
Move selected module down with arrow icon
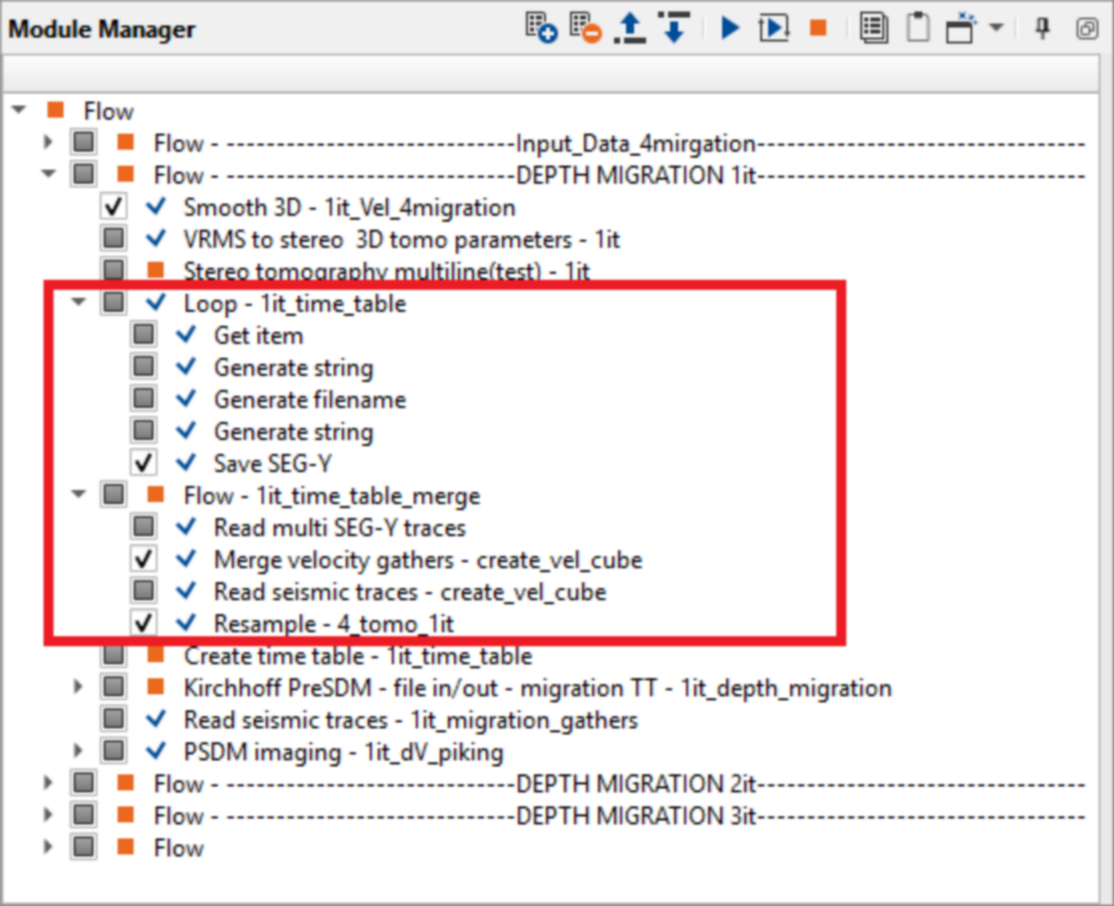click(673, 28)
